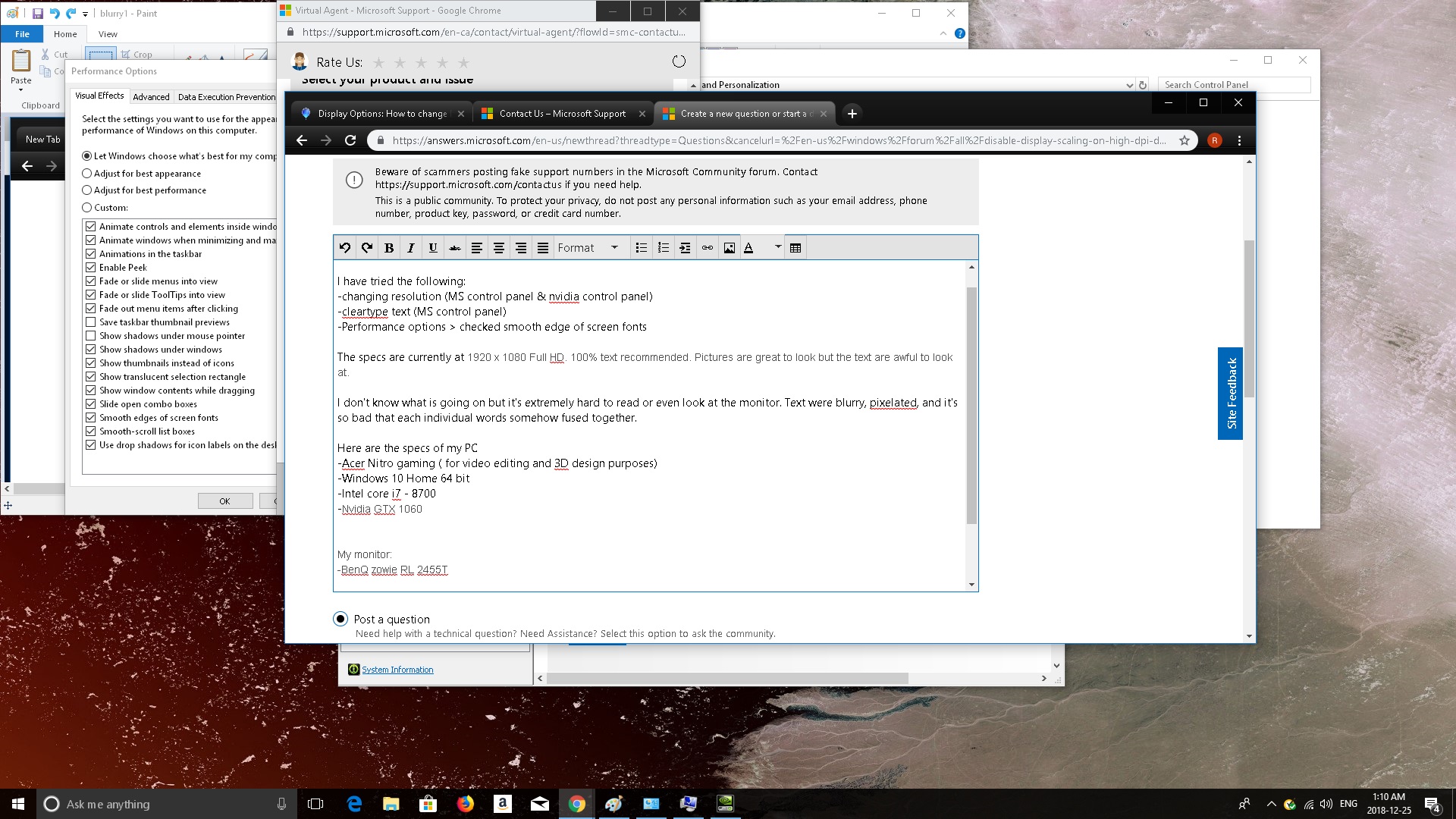Expand the Control Panel address bar dropdown
This screenshot has width=1456, height=819.
[1129, 85]
